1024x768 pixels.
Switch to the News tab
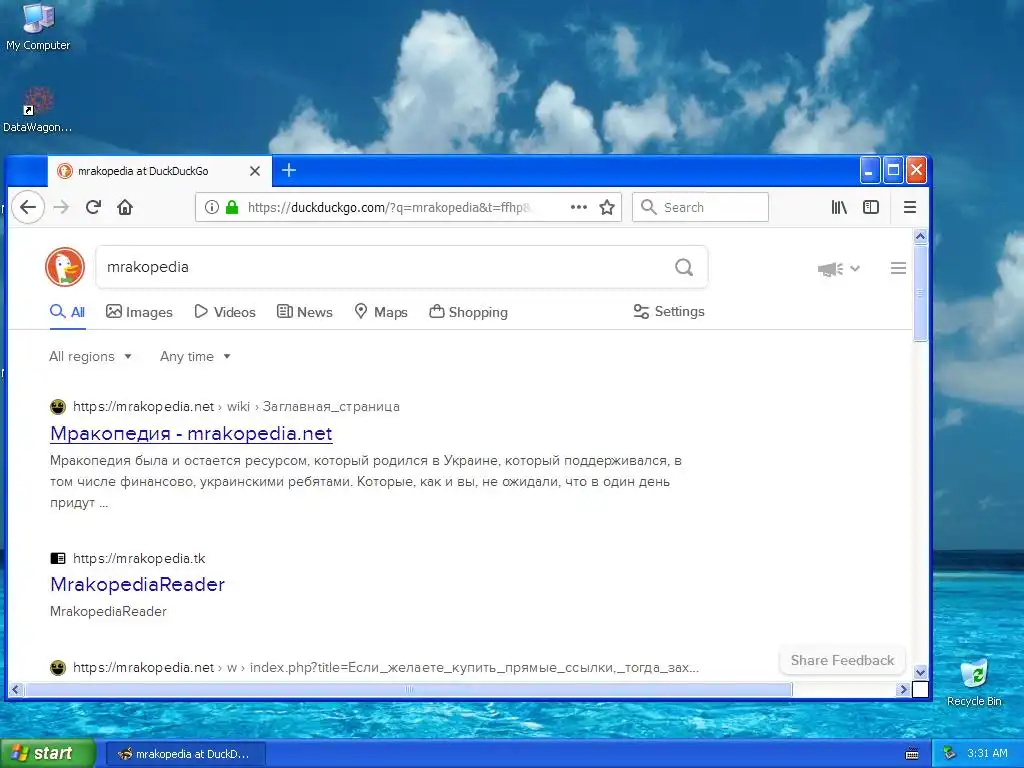(x=304, y=312)
